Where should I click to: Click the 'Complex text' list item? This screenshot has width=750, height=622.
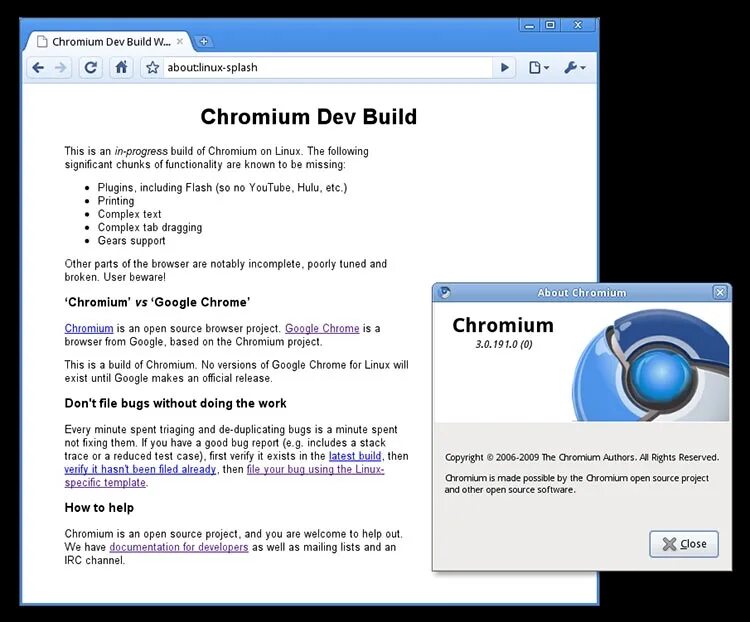[x=129, y=214]
